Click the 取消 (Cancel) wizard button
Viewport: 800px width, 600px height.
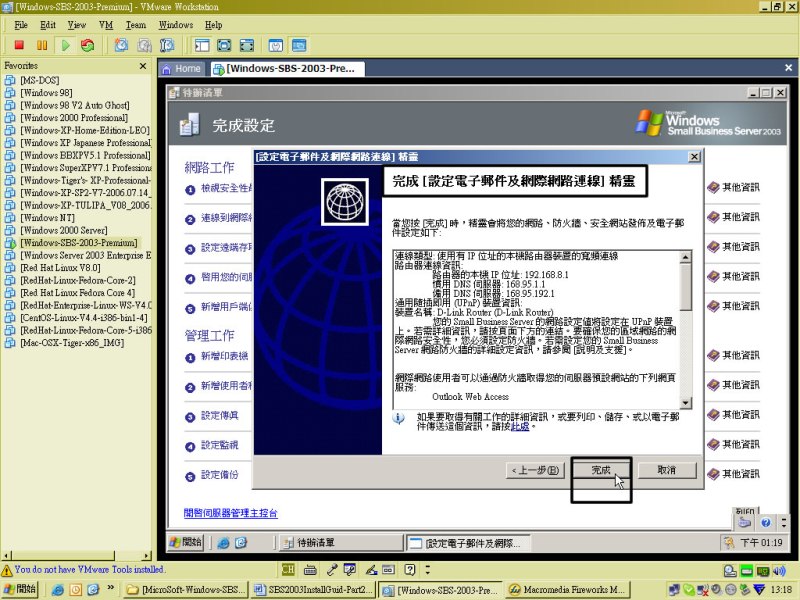point(666,470)
